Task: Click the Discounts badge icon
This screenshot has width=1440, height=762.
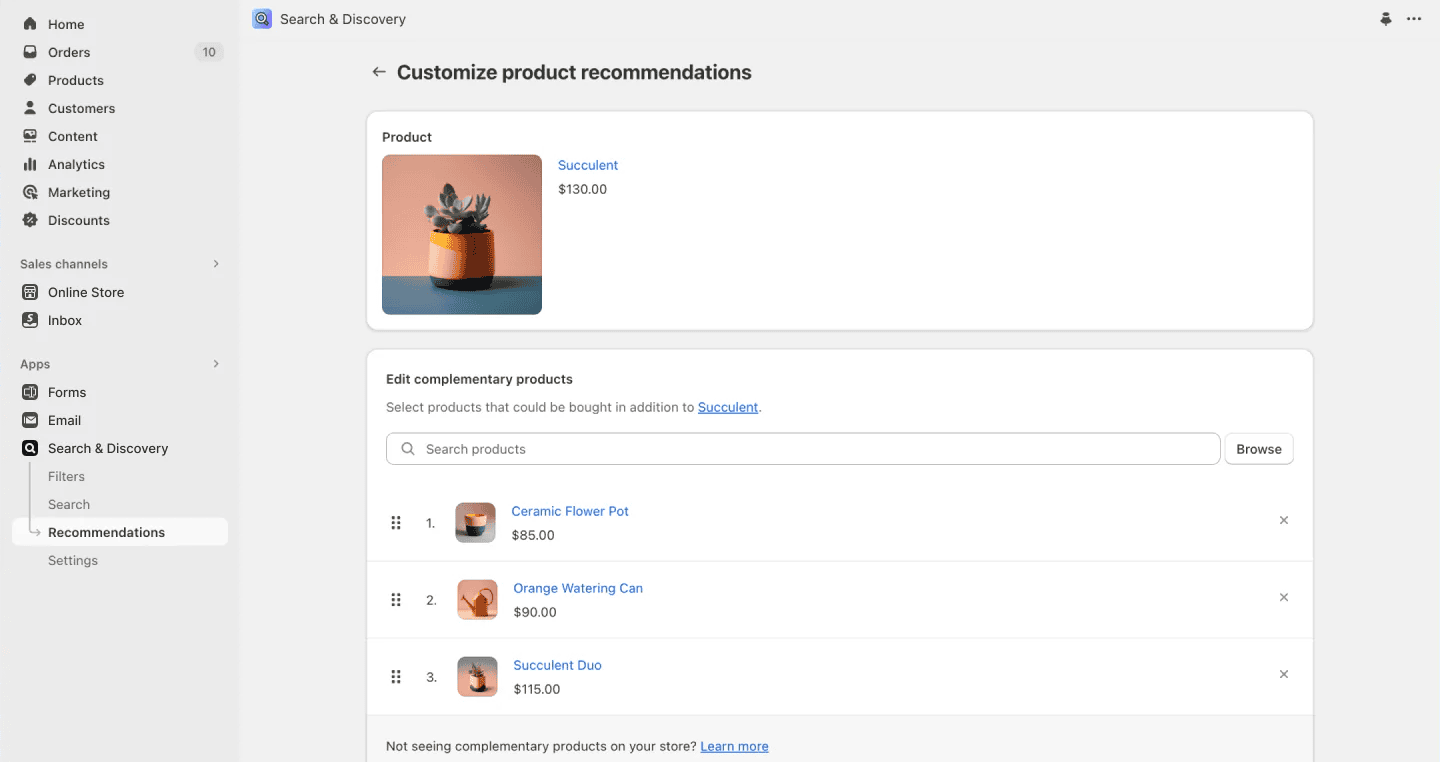Action: click(30, 220)
